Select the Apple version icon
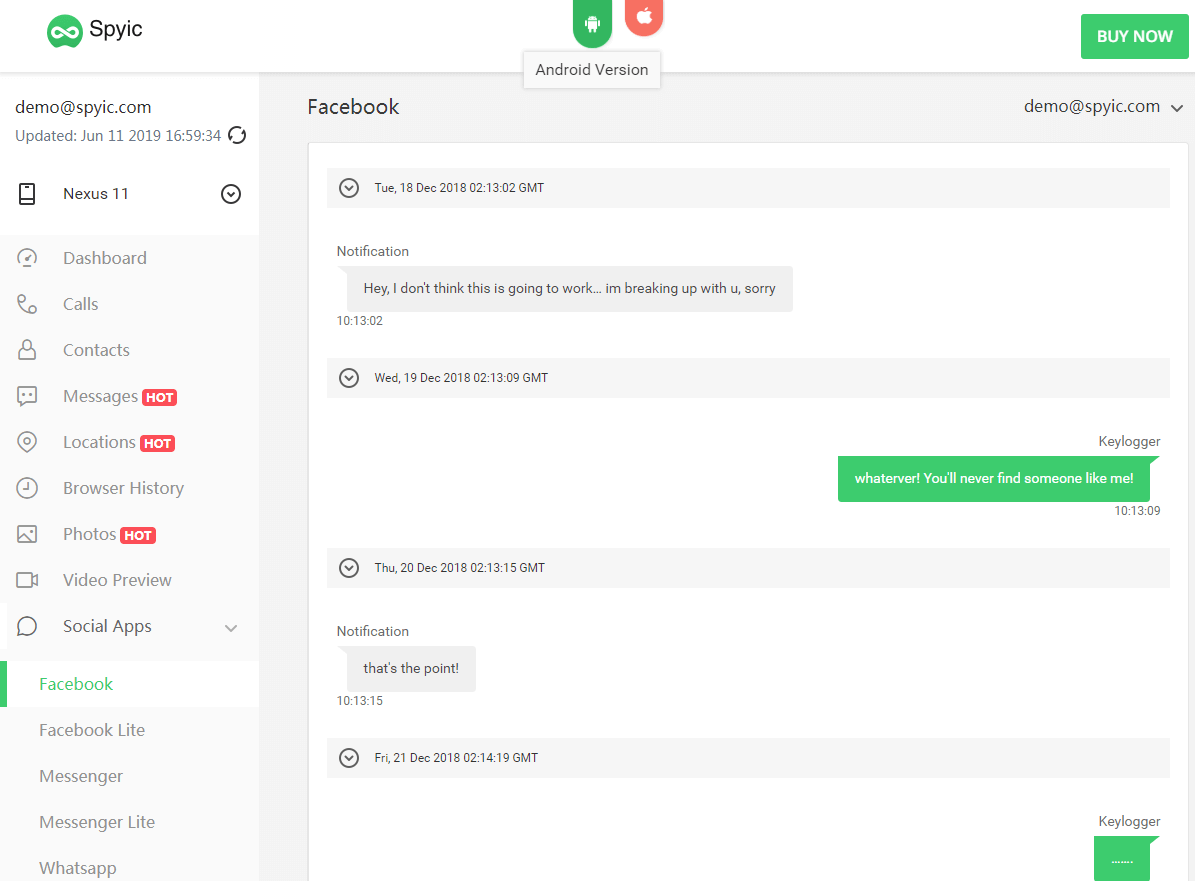 click(x=644, y=16)
